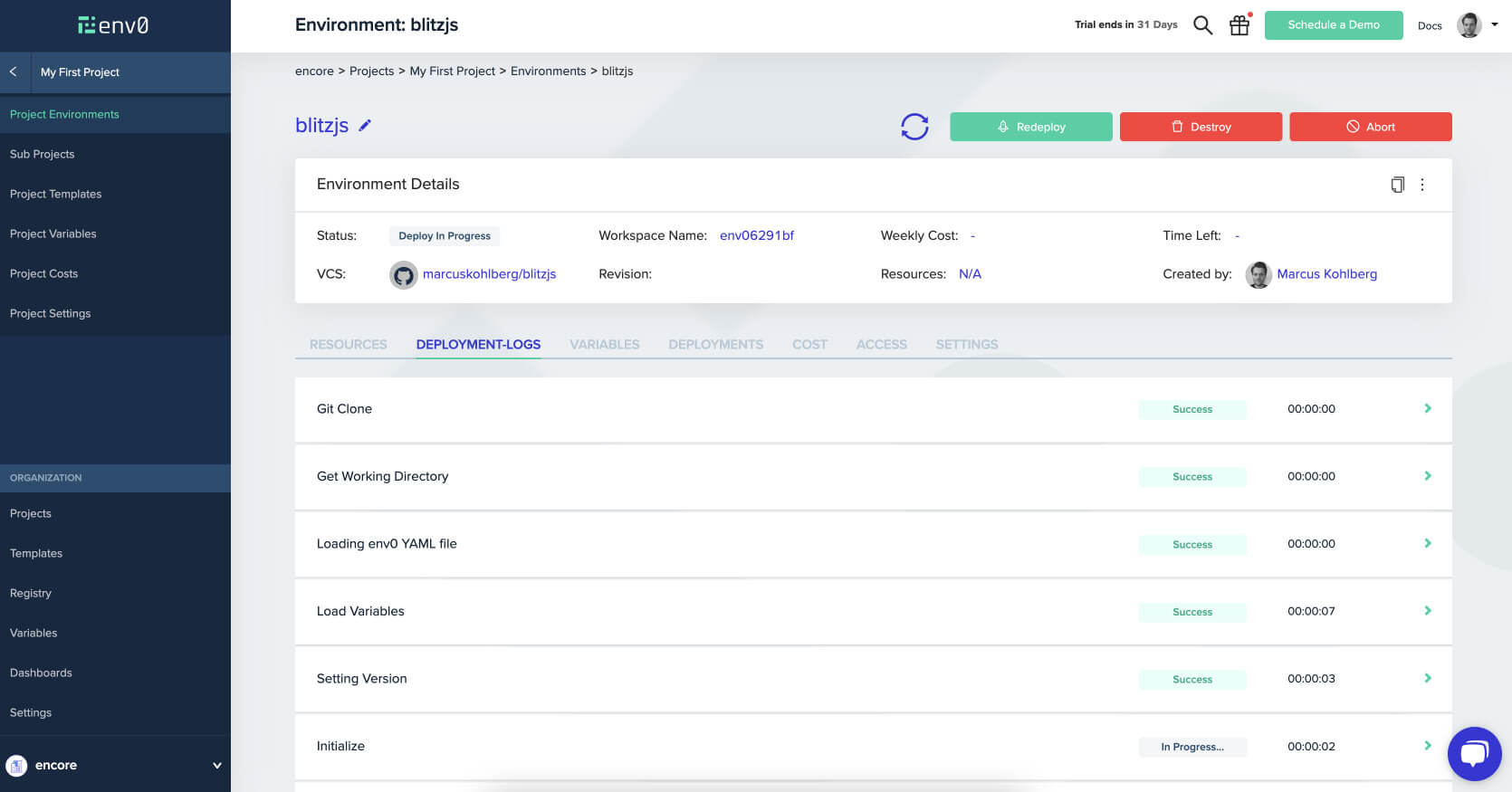Click workspace name env06291bf

tap(757, 235)
